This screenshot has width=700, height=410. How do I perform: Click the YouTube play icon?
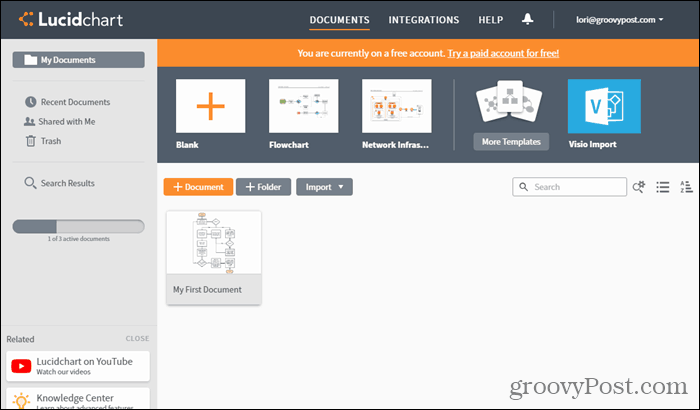(x=21, y=366)
